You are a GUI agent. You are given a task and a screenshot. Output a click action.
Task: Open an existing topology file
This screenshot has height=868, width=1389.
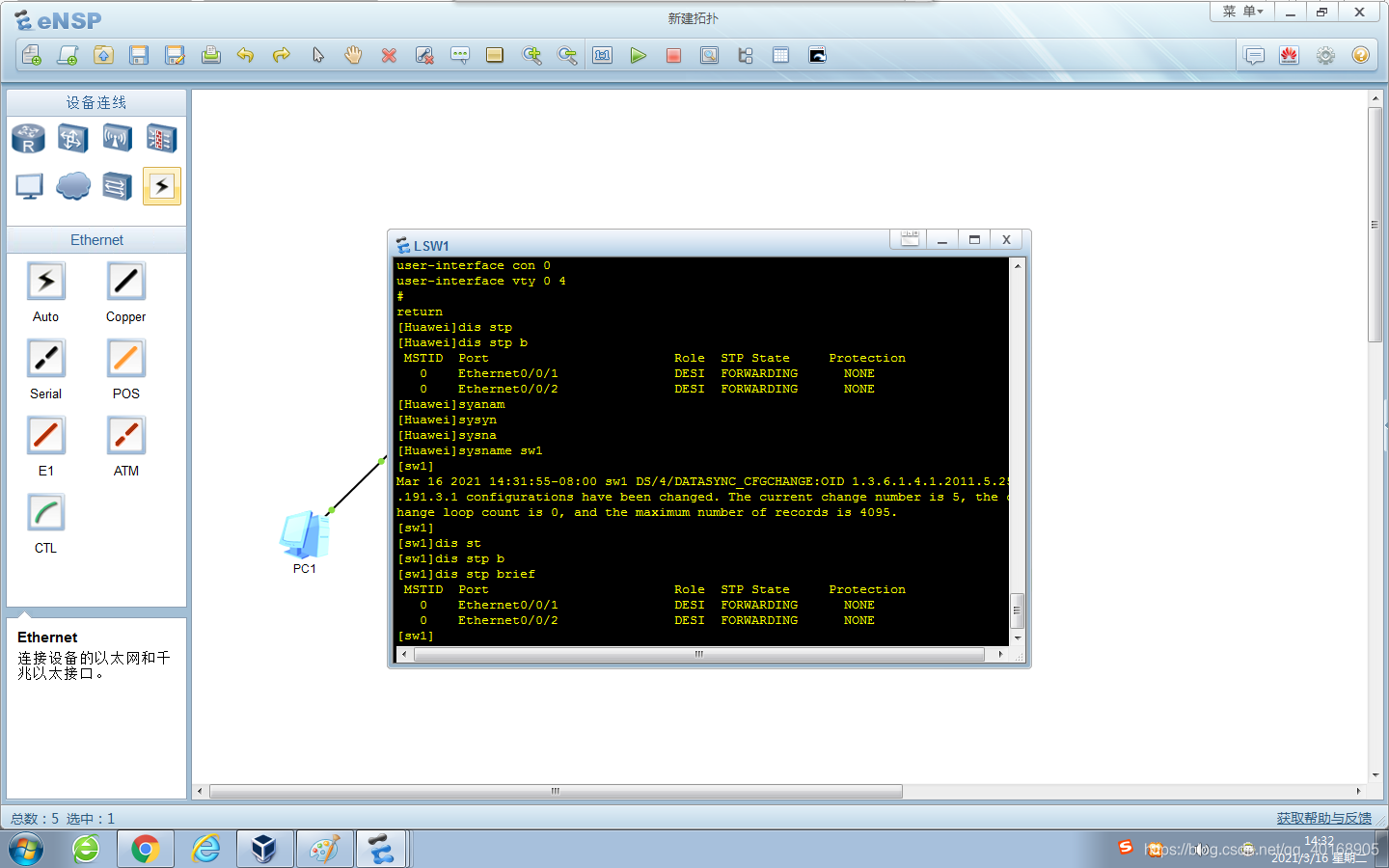[103, 55]
